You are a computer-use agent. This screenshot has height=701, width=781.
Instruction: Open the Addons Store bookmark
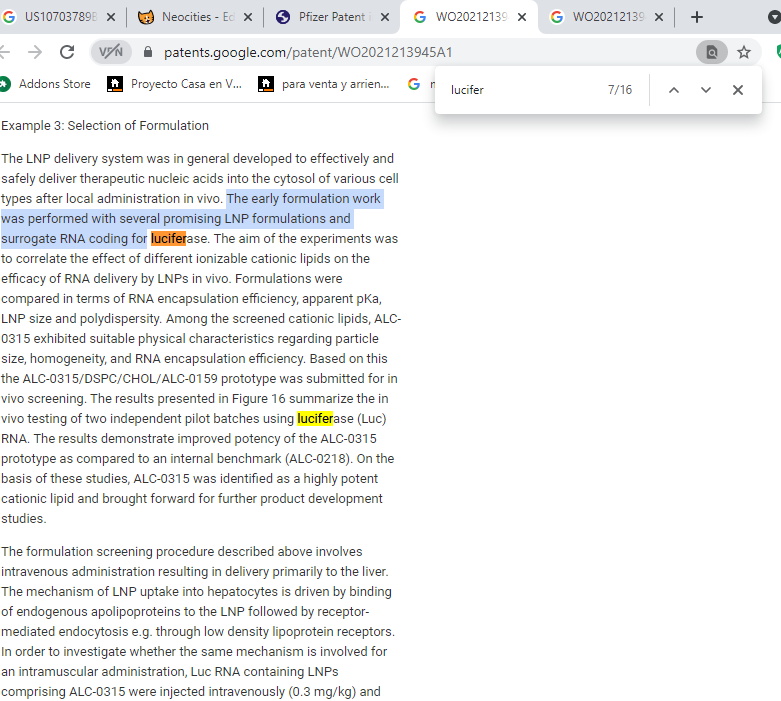click(45, 84)
